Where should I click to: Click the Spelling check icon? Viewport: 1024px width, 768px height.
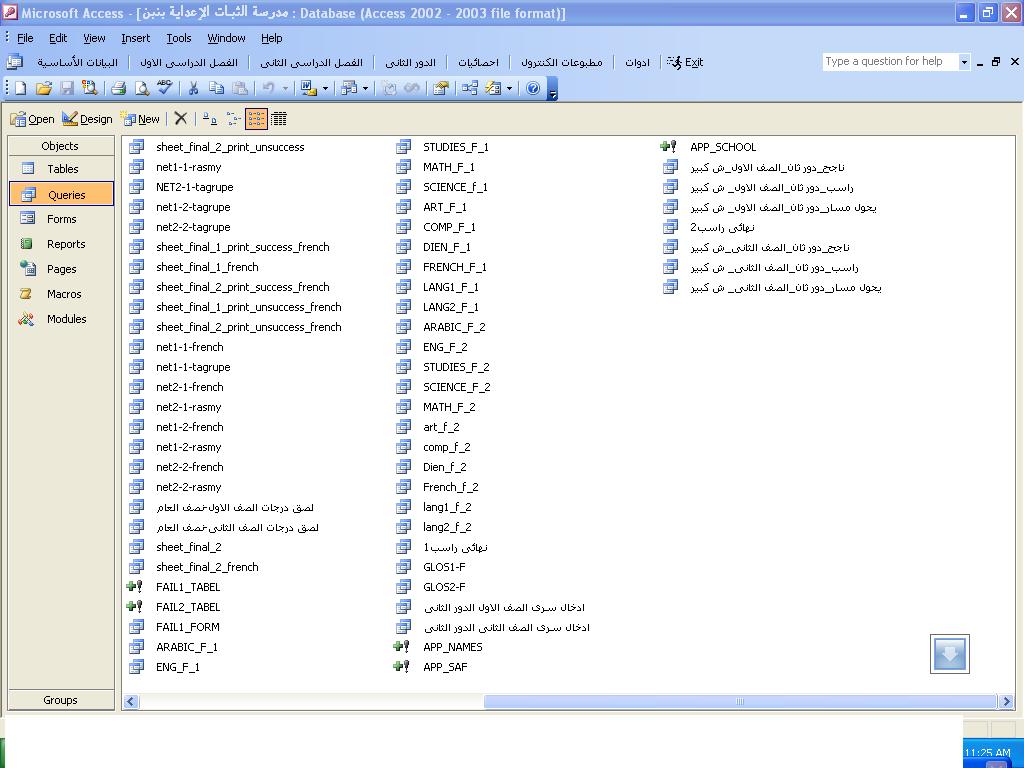point(165,88)
